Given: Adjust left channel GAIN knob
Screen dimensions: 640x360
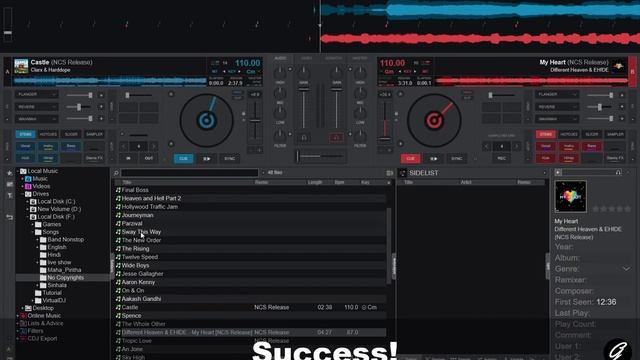Looking at the screenshot, I should tap(304, 73).
